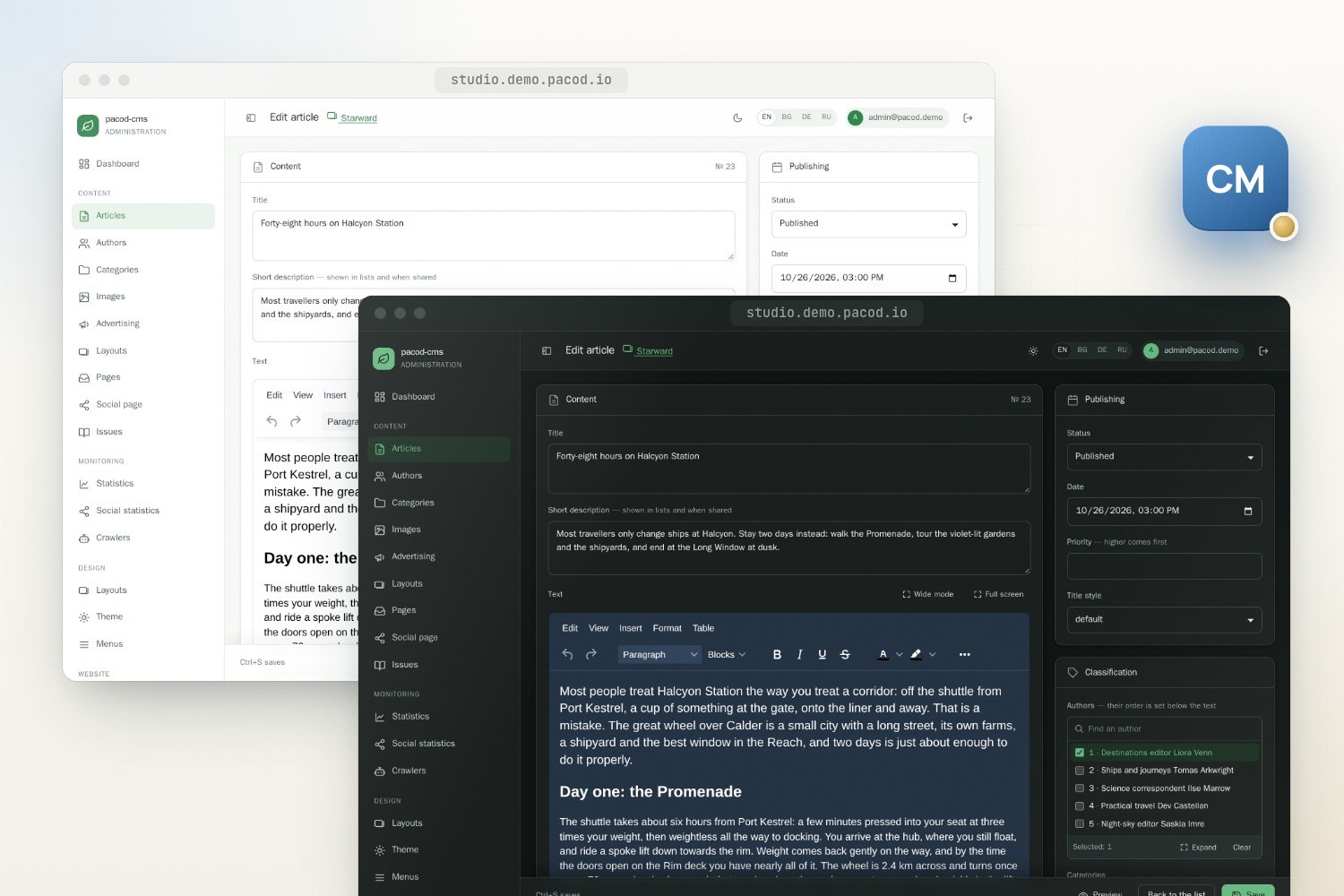Click the text color A button in dark editor
This screenshot has height=896, width=1344.
pyautogui.click(x=883, y=655)
